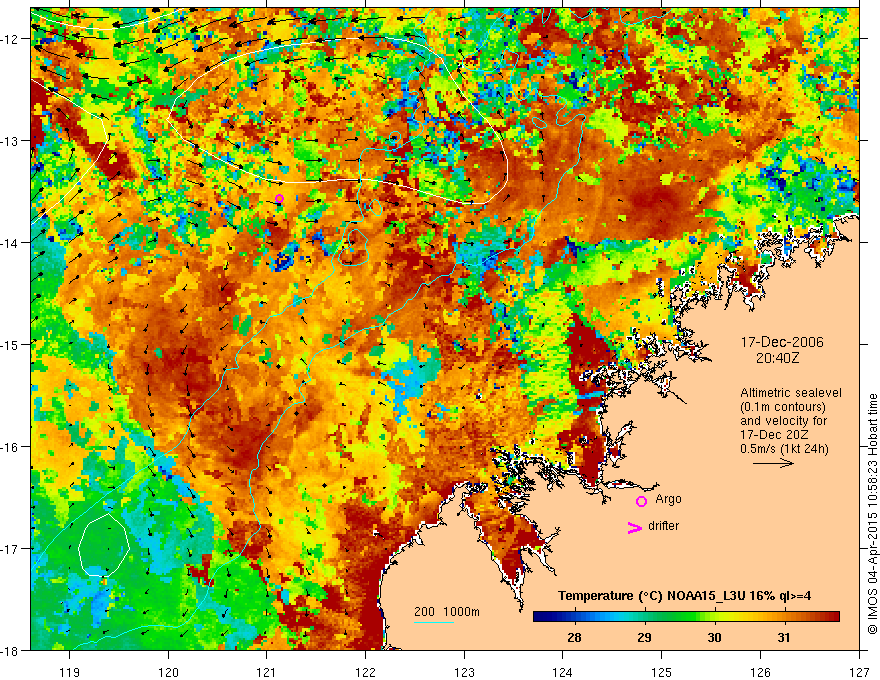
Task: Click the 'drifter' legend label
Action: click(x=663, y=526)
